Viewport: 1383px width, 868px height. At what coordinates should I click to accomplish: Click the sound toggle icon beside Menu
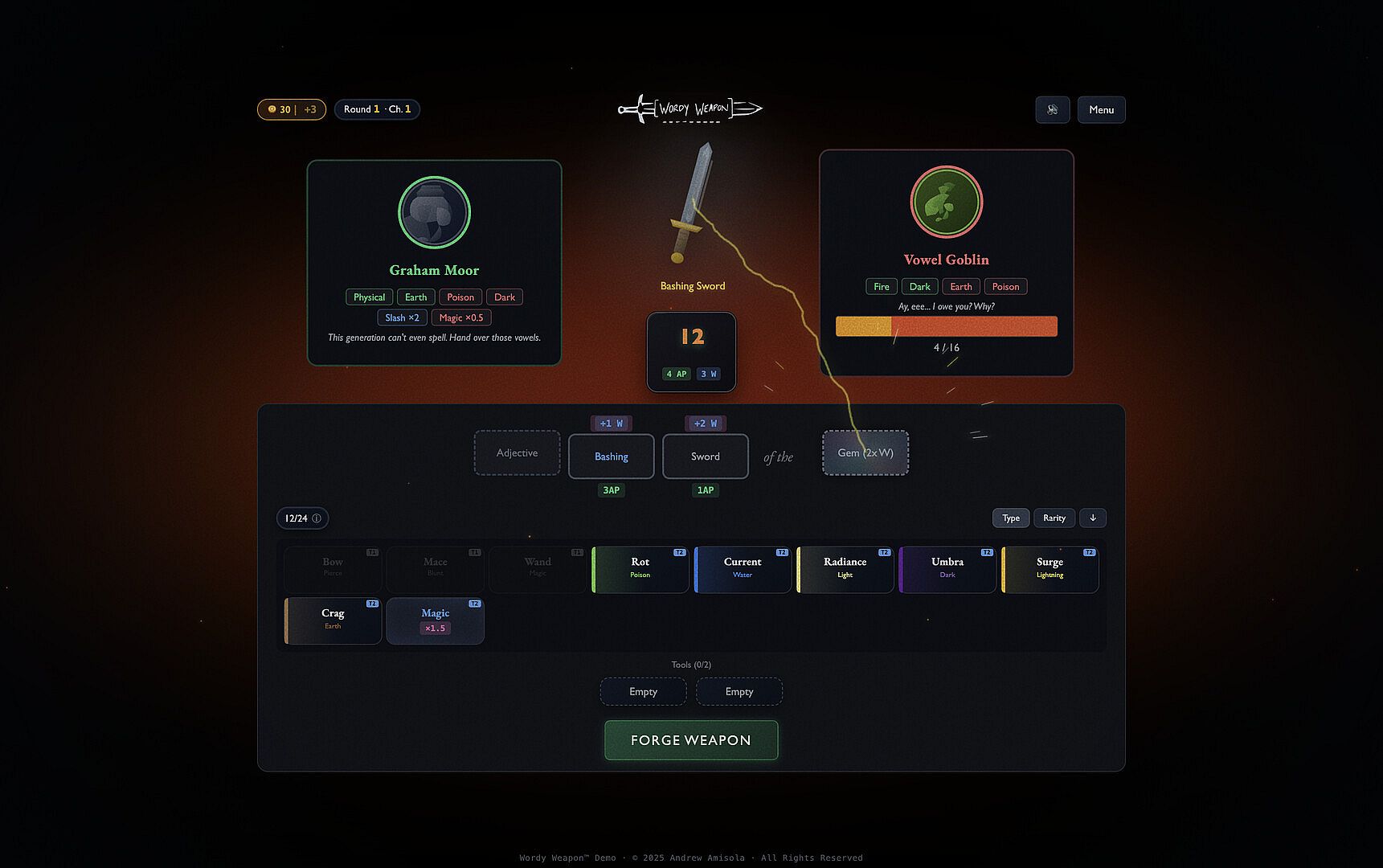pyautogui.click(x=1052, y=110)
